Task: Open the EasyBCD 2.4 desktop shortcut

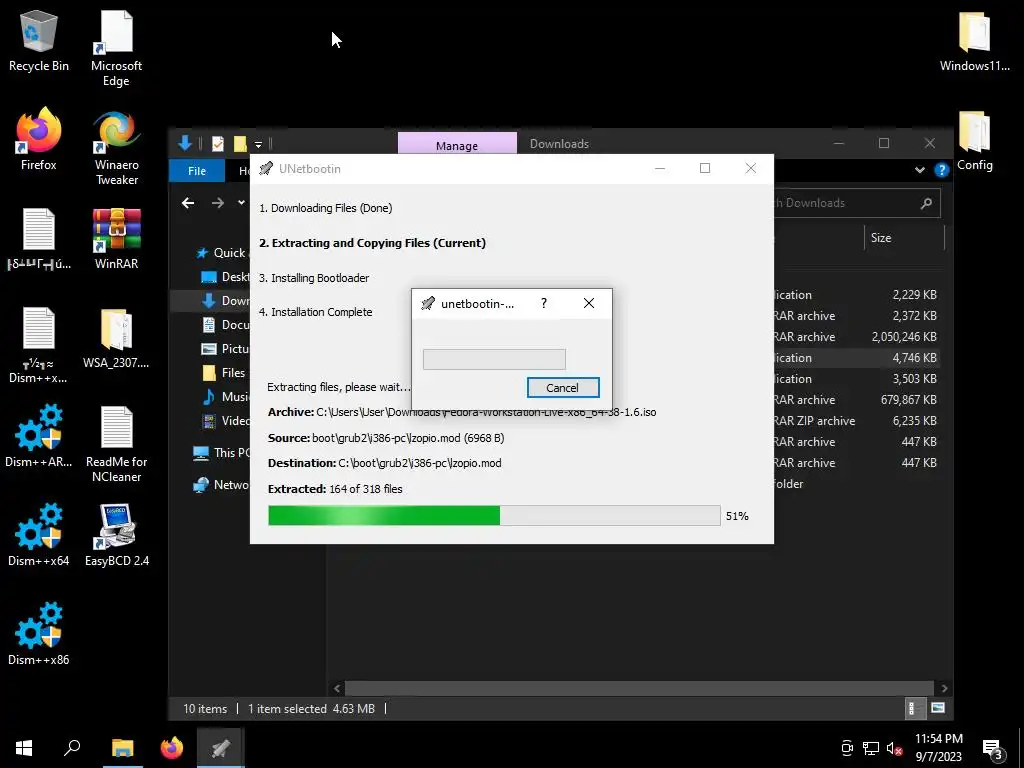Action: [116, 536]
